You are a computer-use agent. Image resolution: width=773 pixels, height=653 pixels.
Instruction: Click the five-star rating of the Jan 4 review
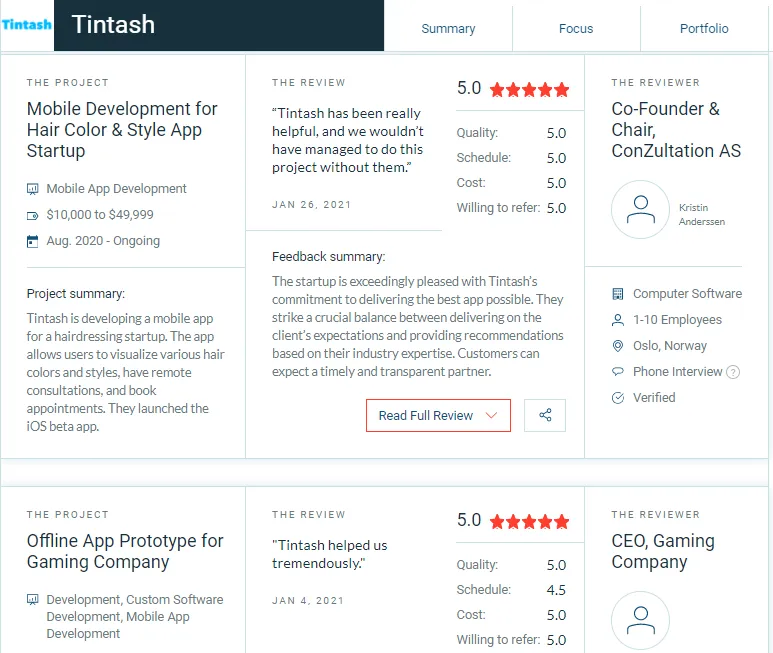coord(529,521)
